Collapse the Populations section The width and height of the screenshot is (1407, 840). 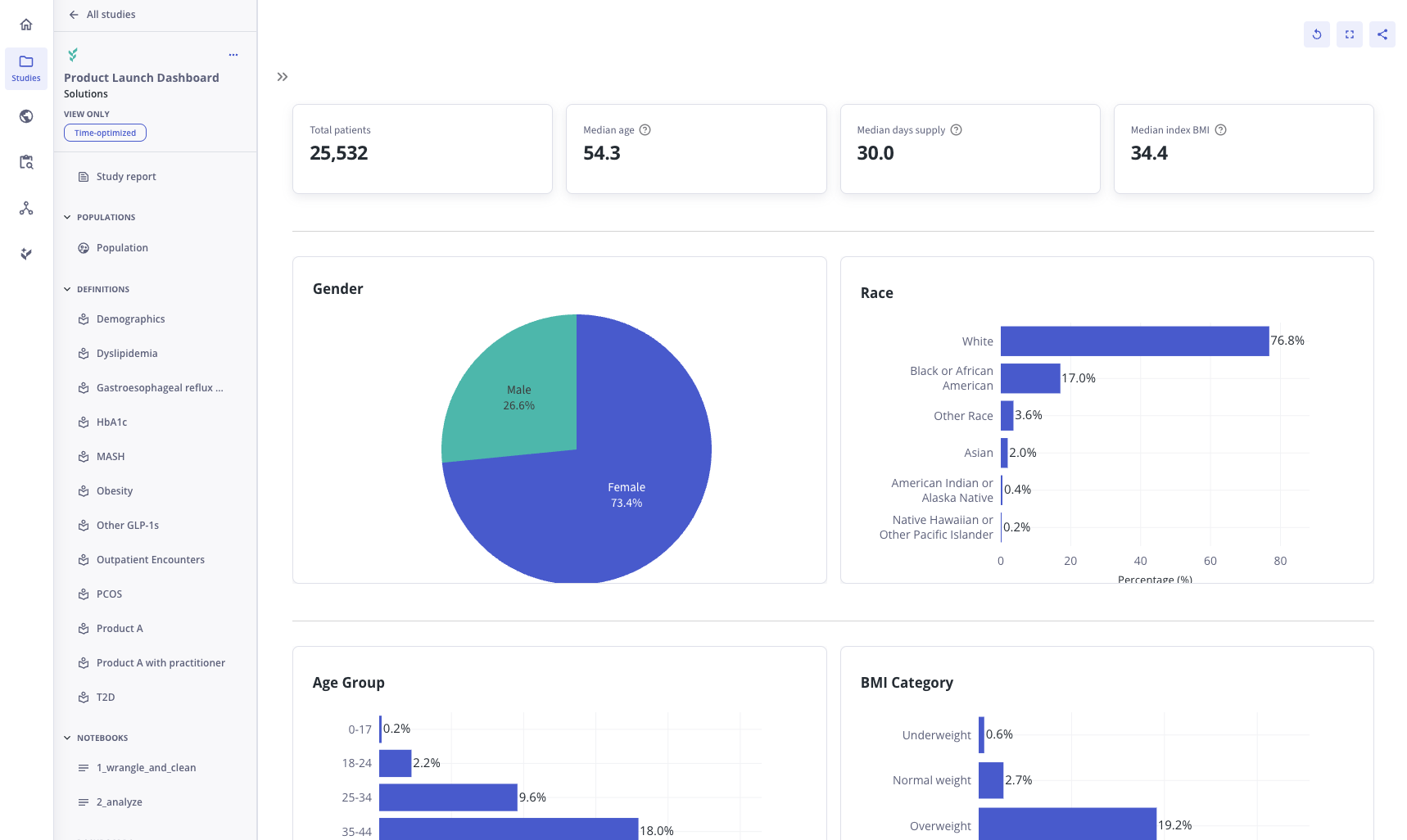click(67, 217)
